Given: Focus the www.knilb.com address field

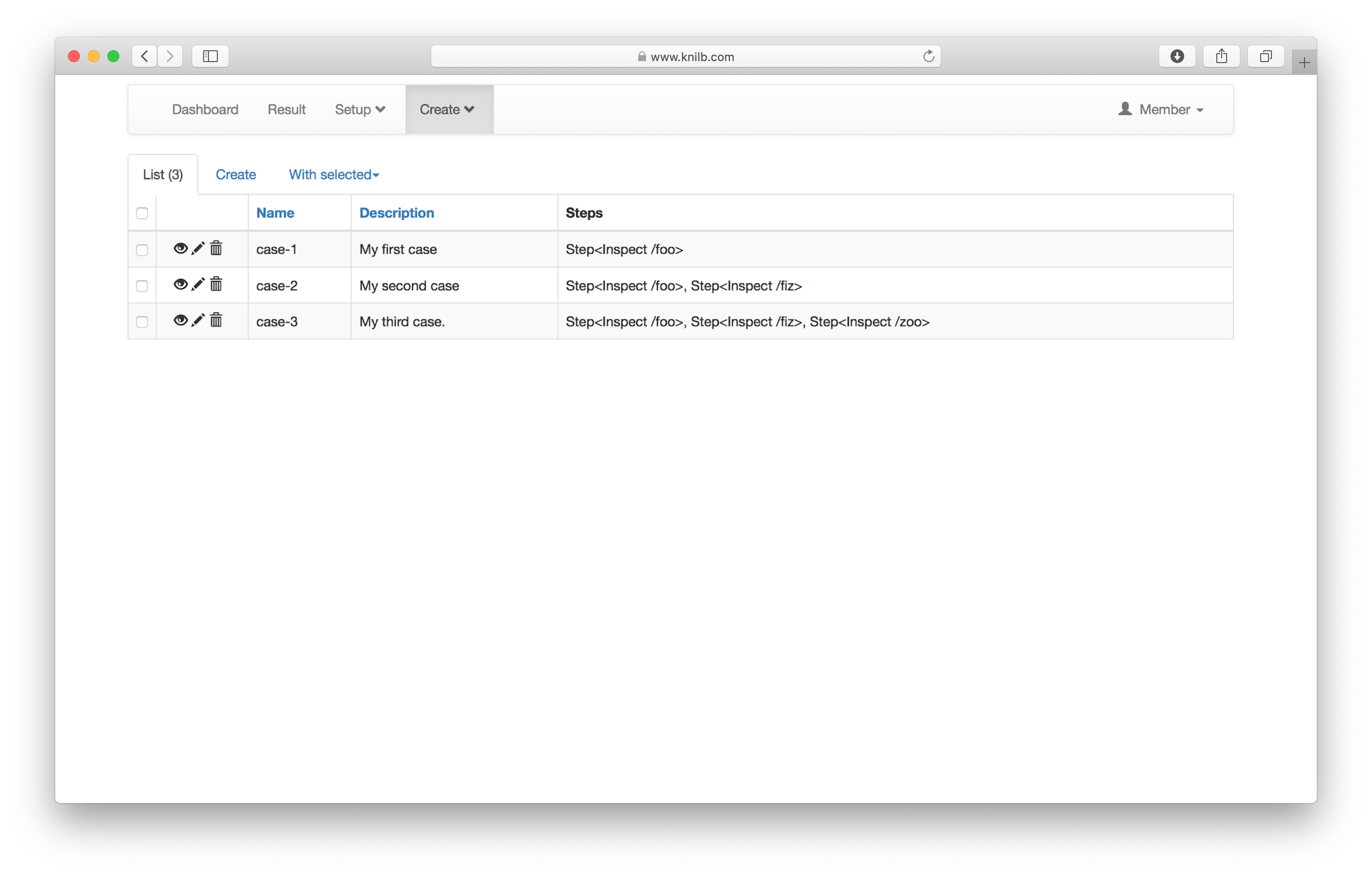Looking at the screenshot, I should tap(686, 56).
